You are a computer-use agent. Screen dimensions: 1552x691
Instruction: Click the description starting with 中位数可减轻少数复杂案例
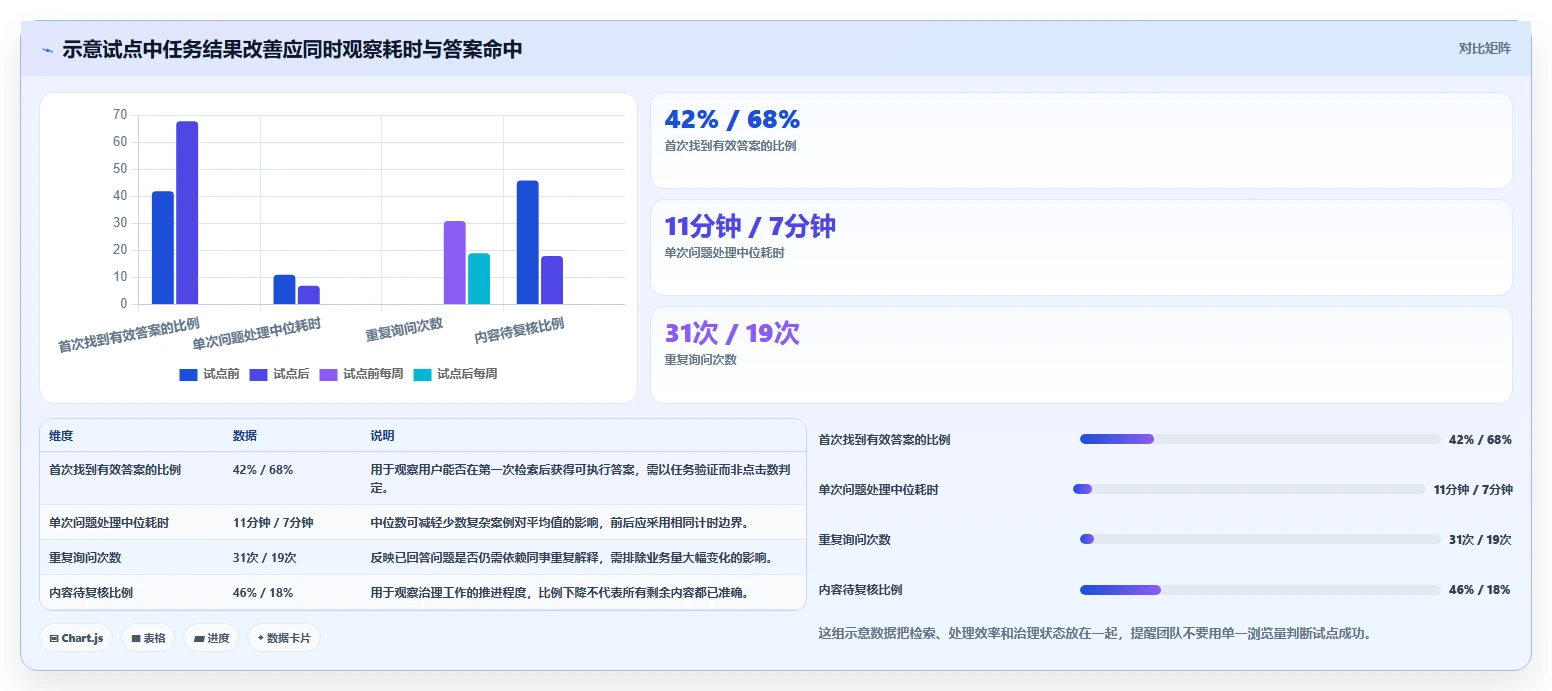(560, 522)
